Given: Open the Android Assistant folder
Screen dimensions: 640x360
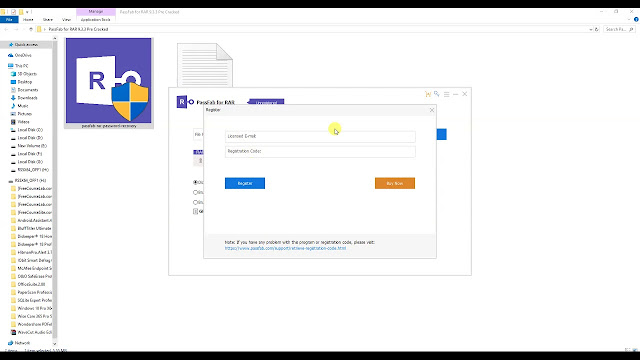Looking at the screenshot, I should coord(34,220).
